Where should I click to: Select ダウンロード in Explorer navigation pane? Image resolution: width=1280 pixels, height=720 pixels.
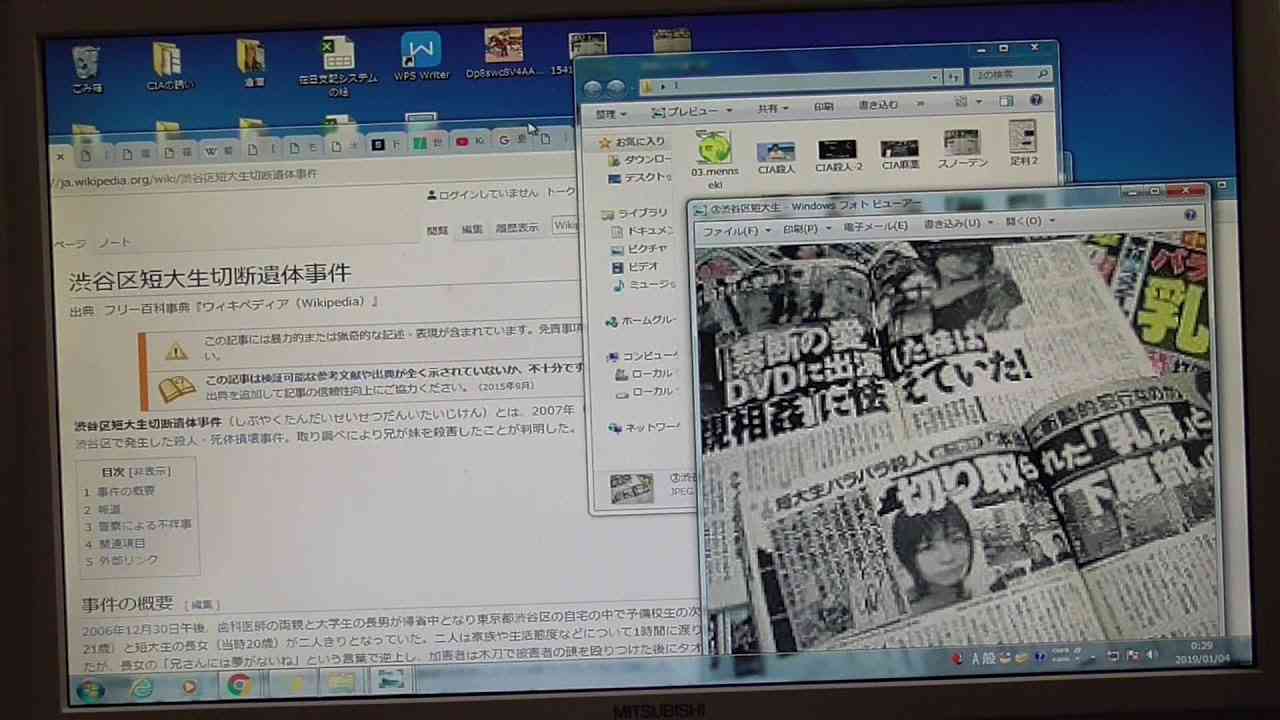click(x=640, y=160)
